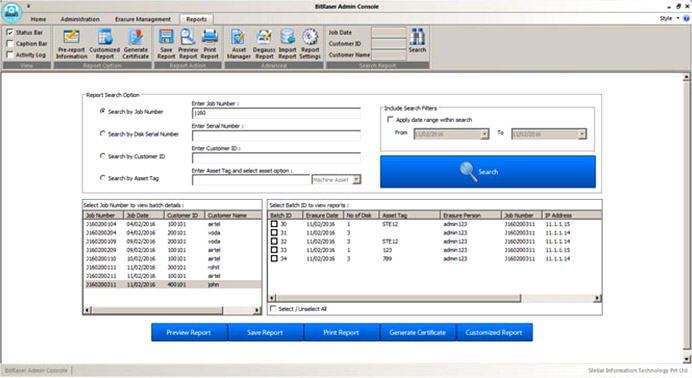Click the Enter Asset Tag field

pyautogui.click(x=251, y=180)
